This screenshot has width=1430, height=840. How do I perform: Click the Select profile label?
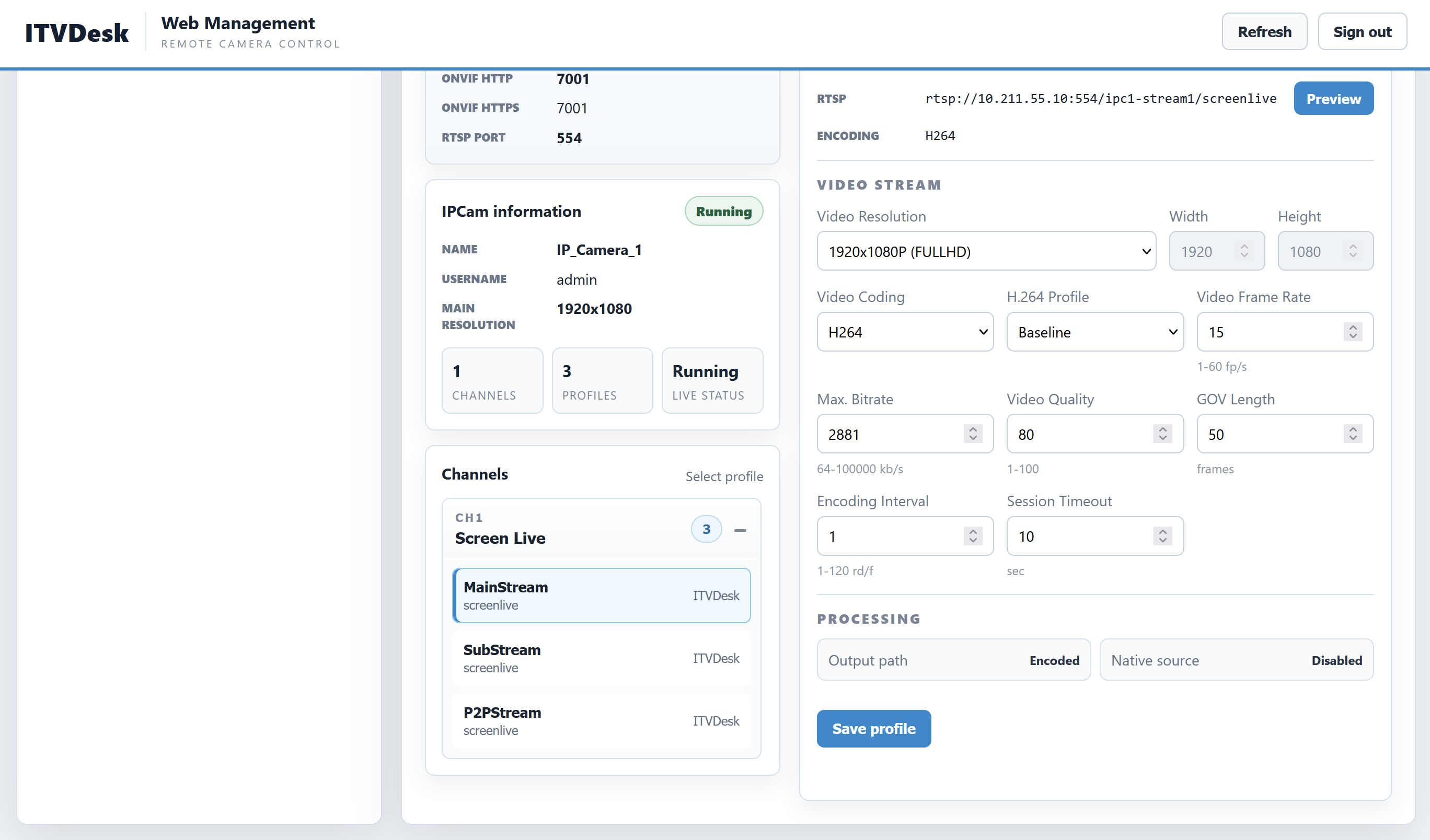(x=724, y=476)
